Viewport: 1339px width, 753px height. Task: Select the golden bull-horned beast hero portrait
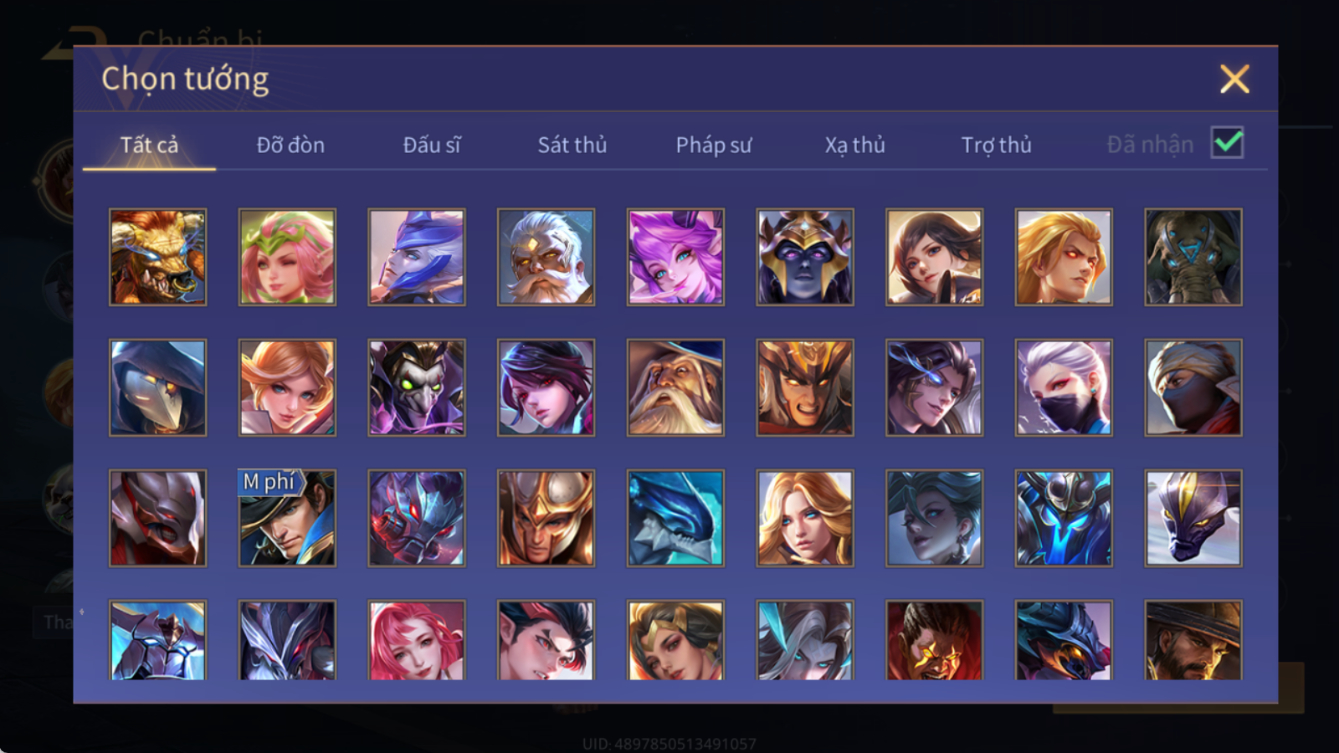point(158,257)
